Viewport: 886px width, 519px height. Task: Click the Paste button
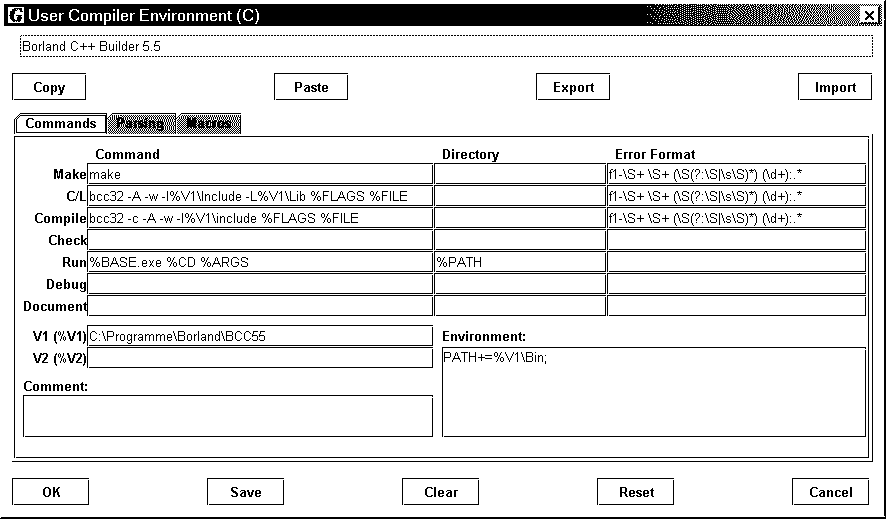(311, 87)
